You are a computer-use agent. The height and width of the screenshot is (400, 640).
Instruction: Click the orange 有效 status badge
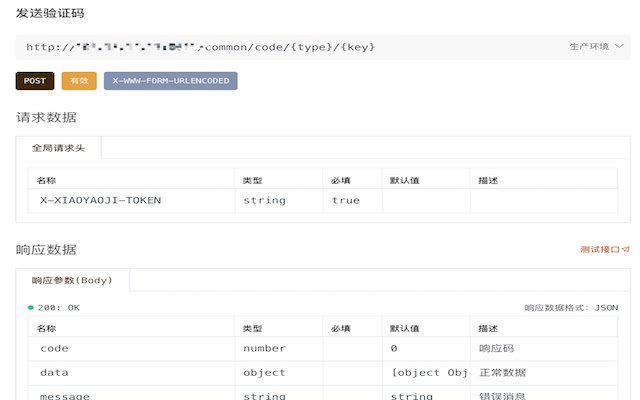click(79, 81)
